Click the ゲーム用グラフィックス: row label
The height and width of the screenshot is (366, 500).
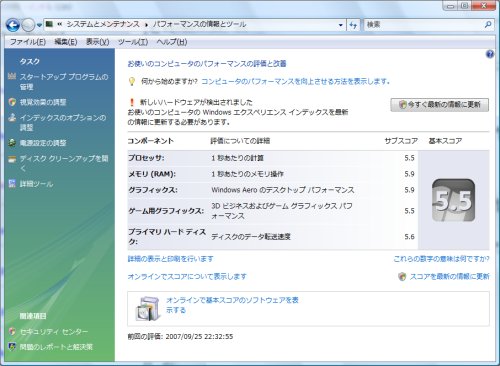(x=166, y=211)
